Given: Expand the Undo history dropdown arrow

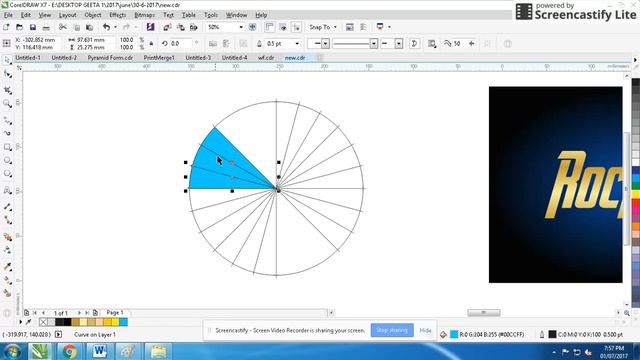Looking at the screenshot, I should [x=115, y=27].
